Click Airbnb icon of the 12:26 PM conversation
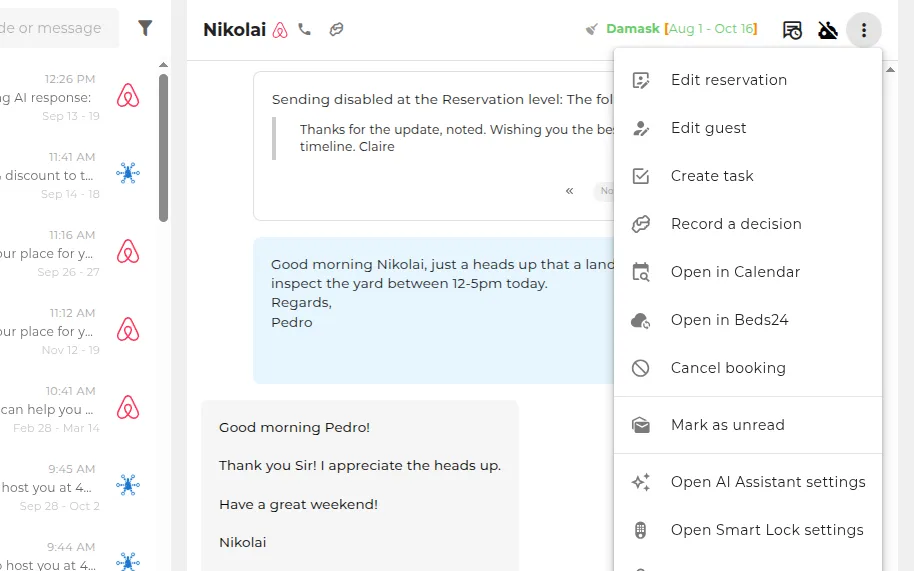Image resolution: width=914 pixels, height=571 pixels. [x=128, y=96]
